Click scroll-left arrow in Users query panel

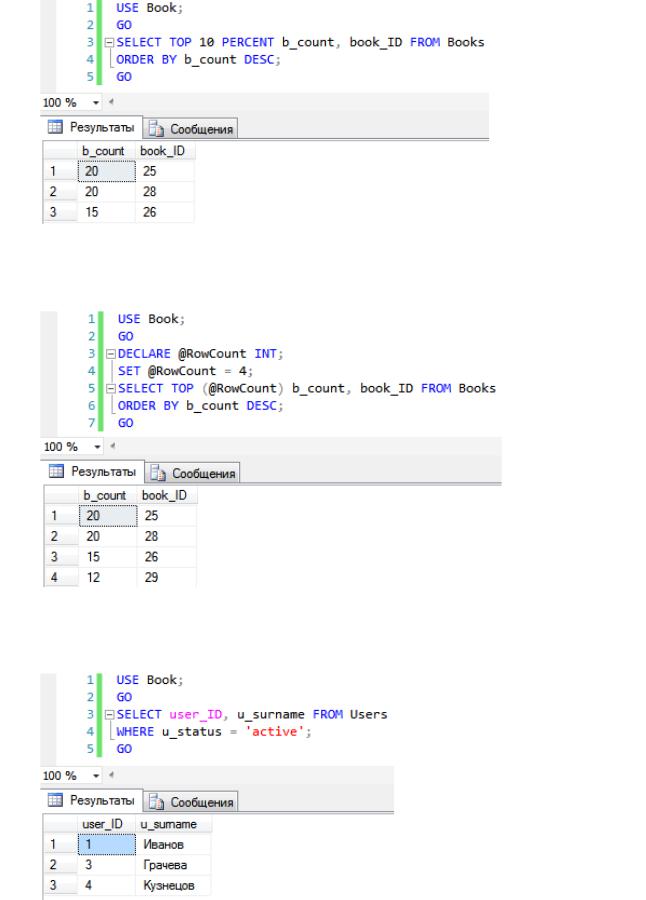pyautogui.click(x=111, y=775)
